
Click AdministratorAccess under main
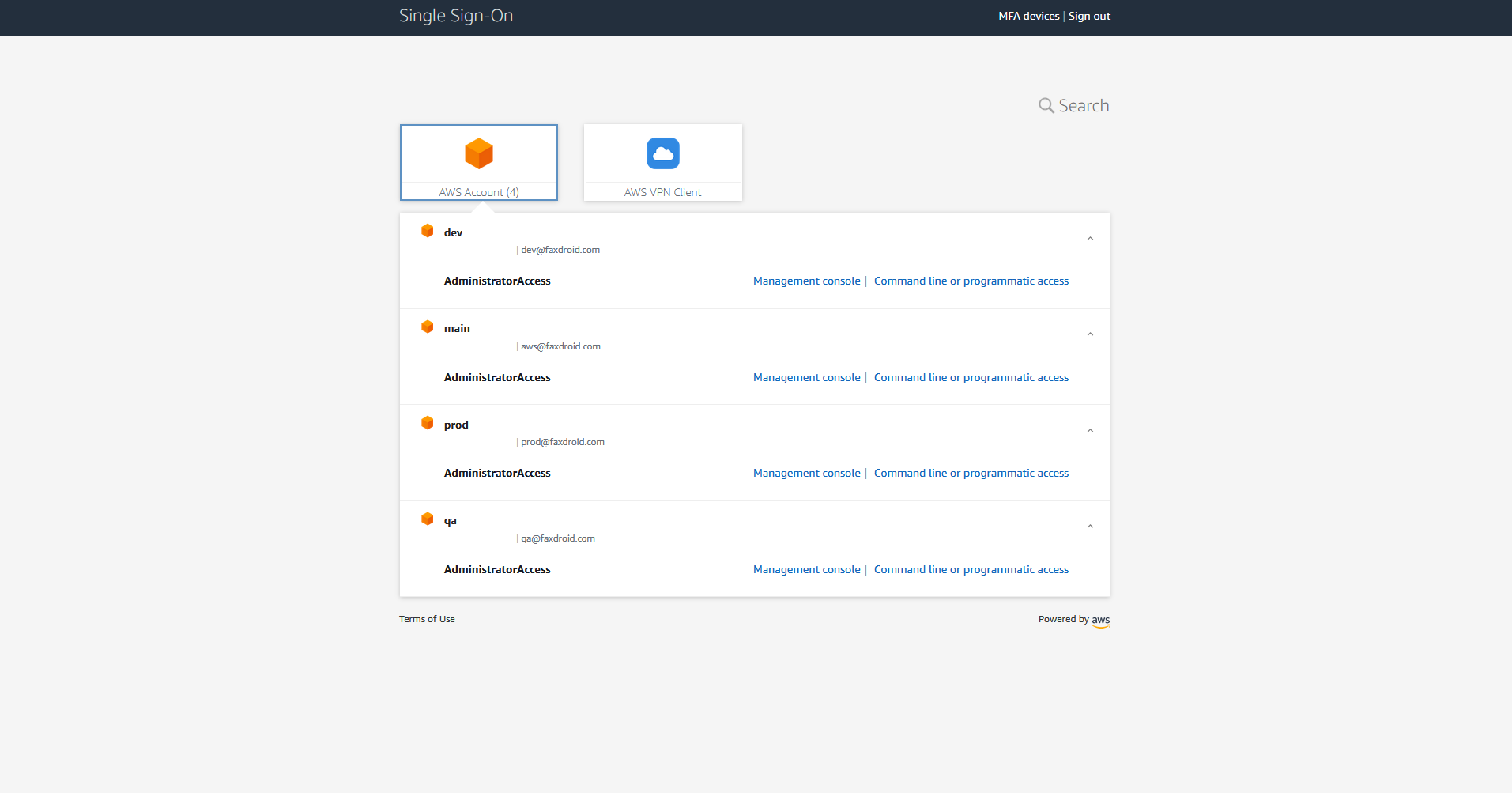pos(497,377)
